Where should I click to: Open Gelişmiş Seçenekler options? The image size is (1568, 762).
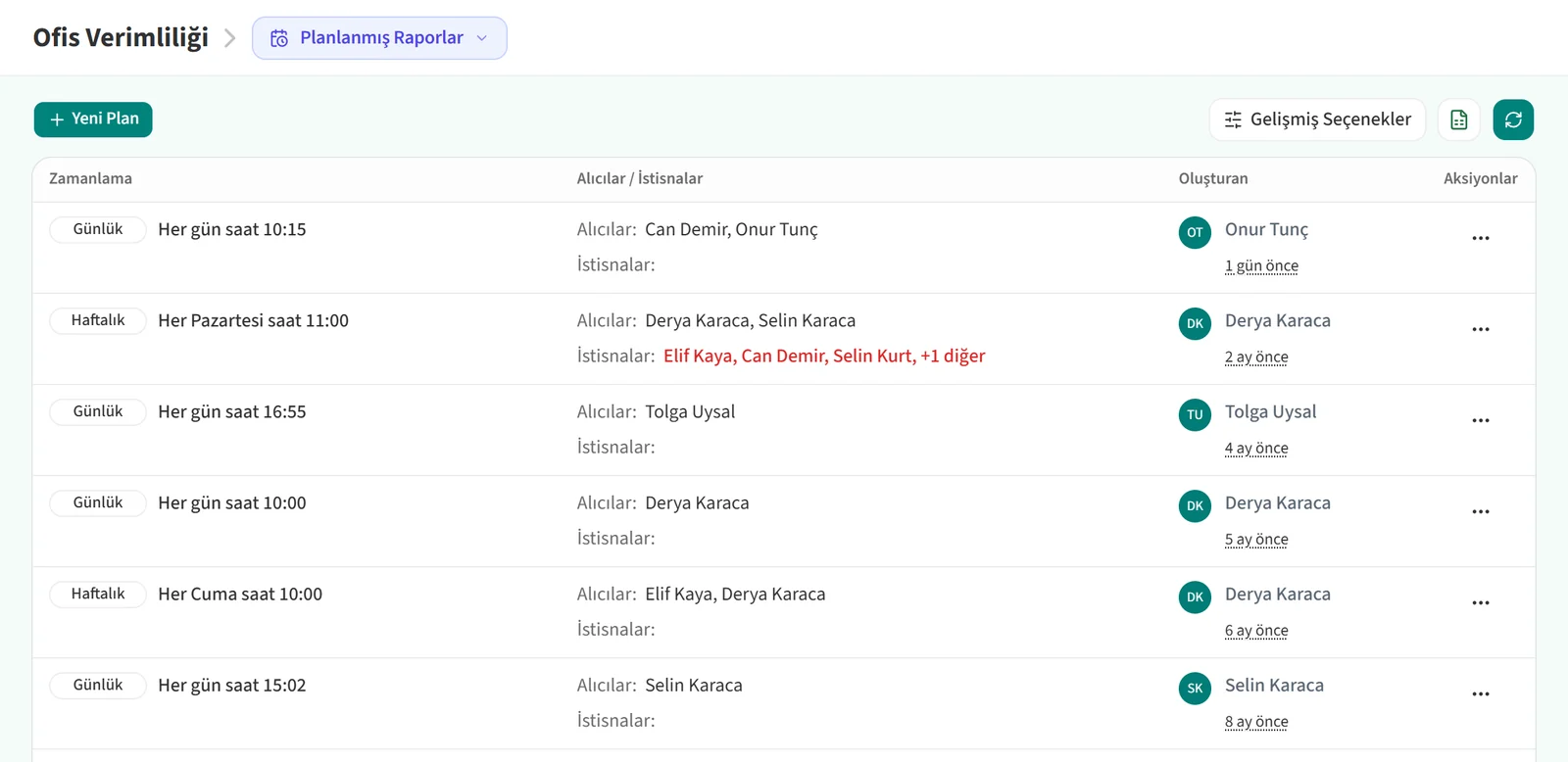[1317, 119]
